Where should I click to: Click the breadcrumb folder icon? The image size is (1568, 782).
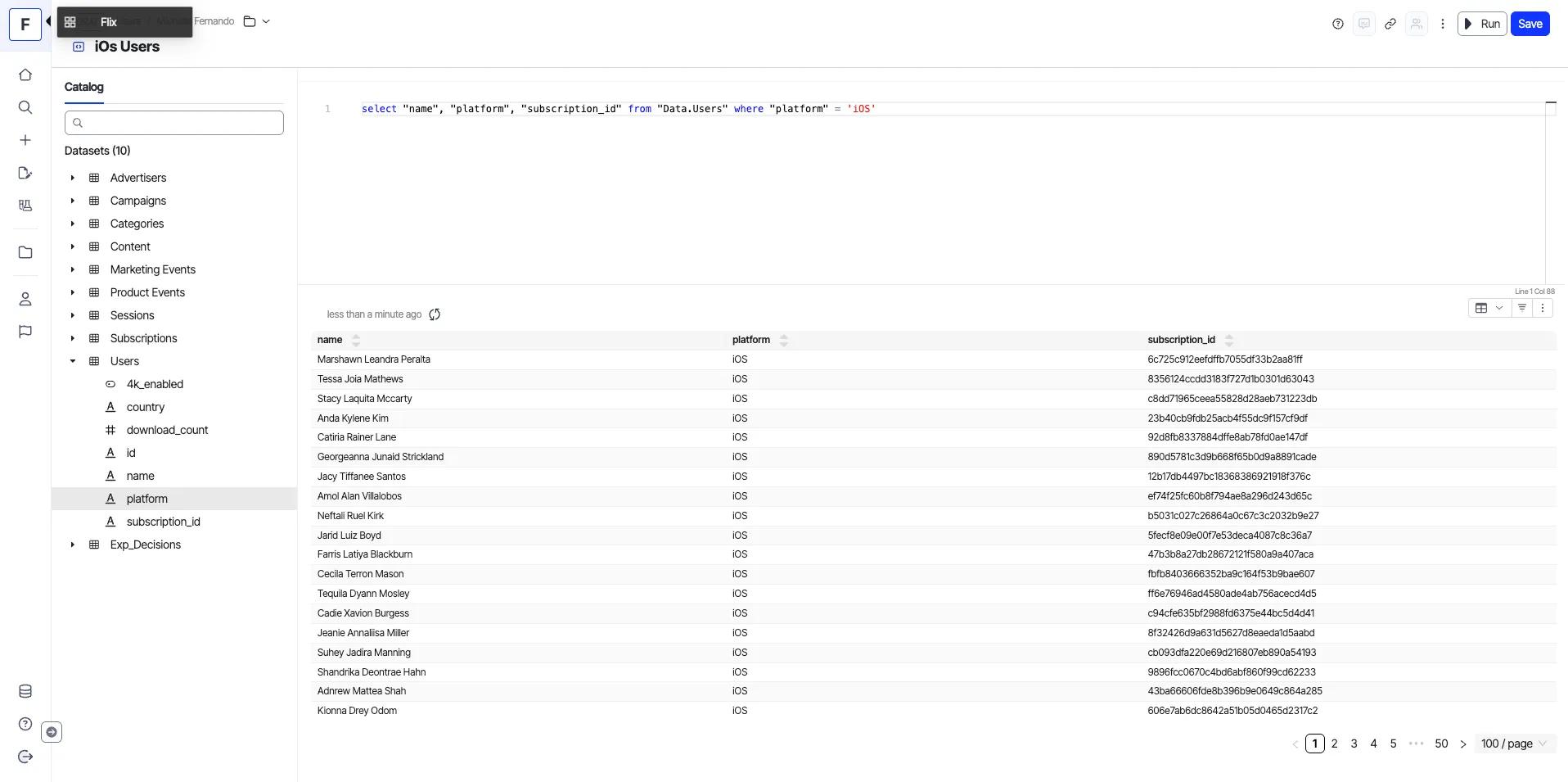tap(250, 21)
